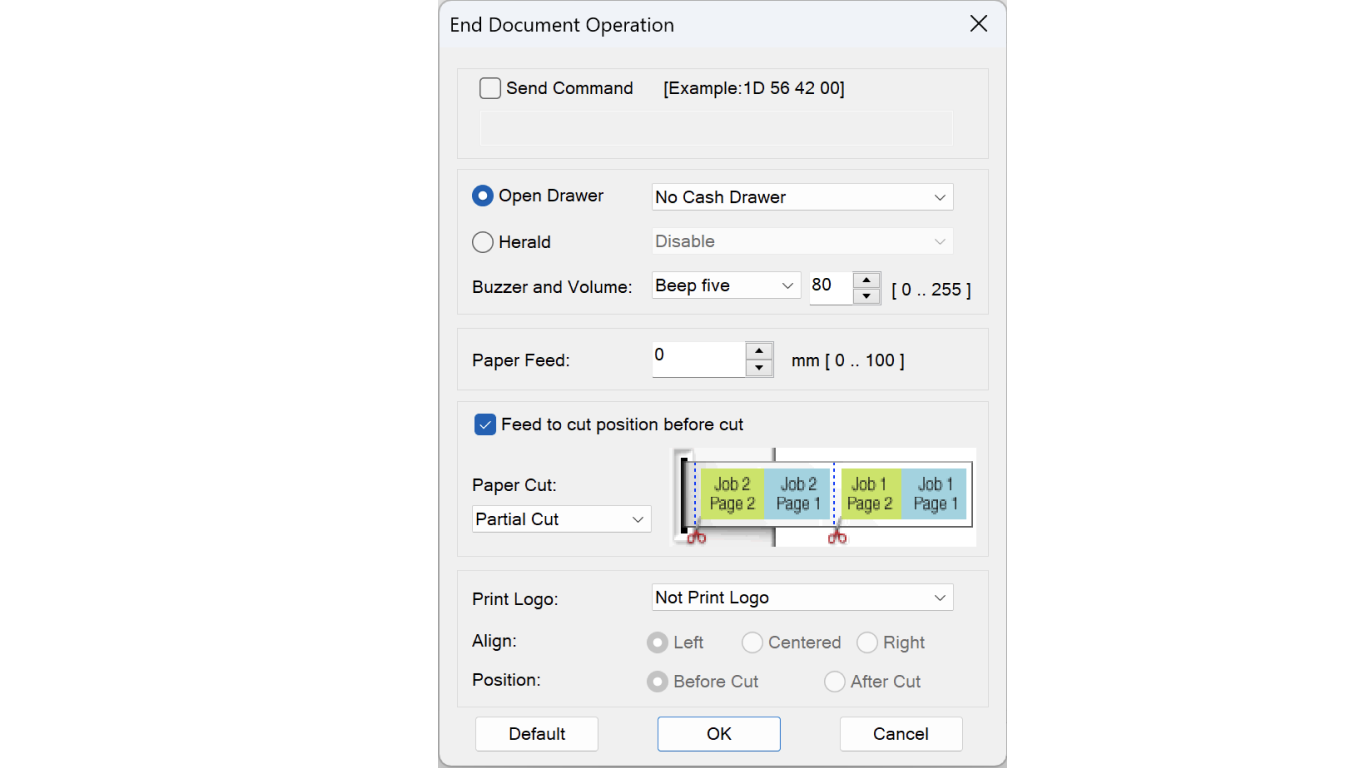Click the Buzzer and Volume label

[552, 287]
